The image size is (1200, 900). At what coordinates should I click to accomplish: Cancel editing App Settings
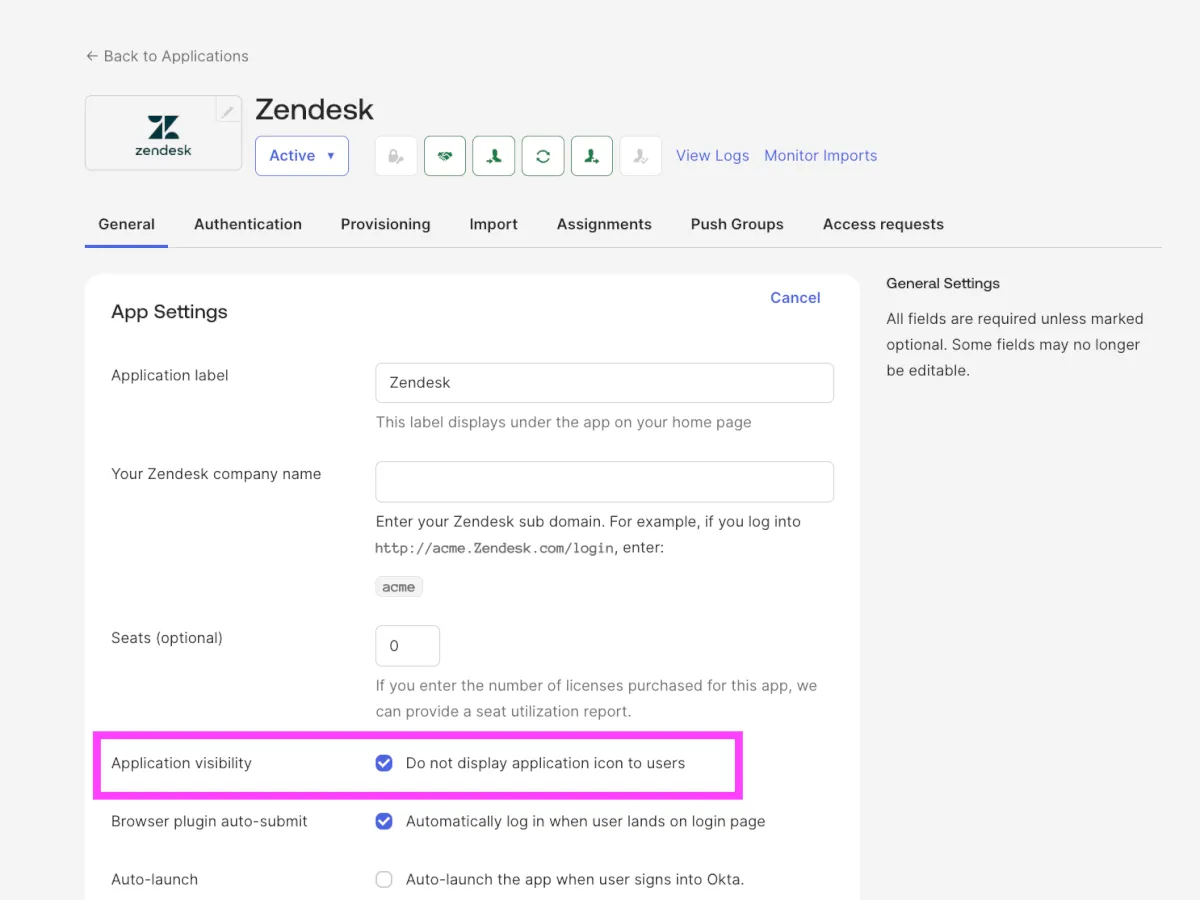pos(795,298)
